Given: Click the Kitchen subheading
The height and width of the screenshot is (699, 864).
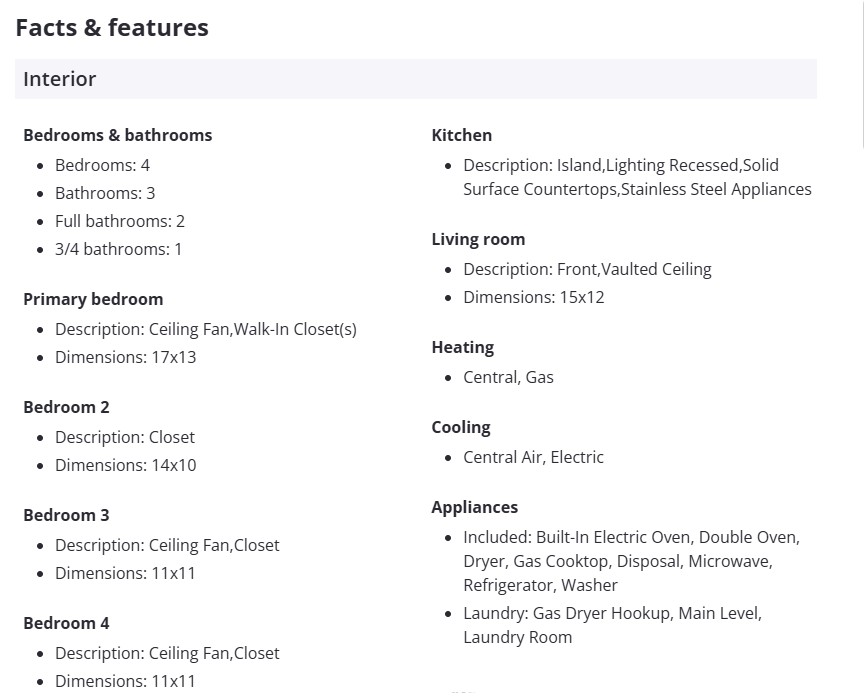Looking at the screenshot, I should coord(461,135).
